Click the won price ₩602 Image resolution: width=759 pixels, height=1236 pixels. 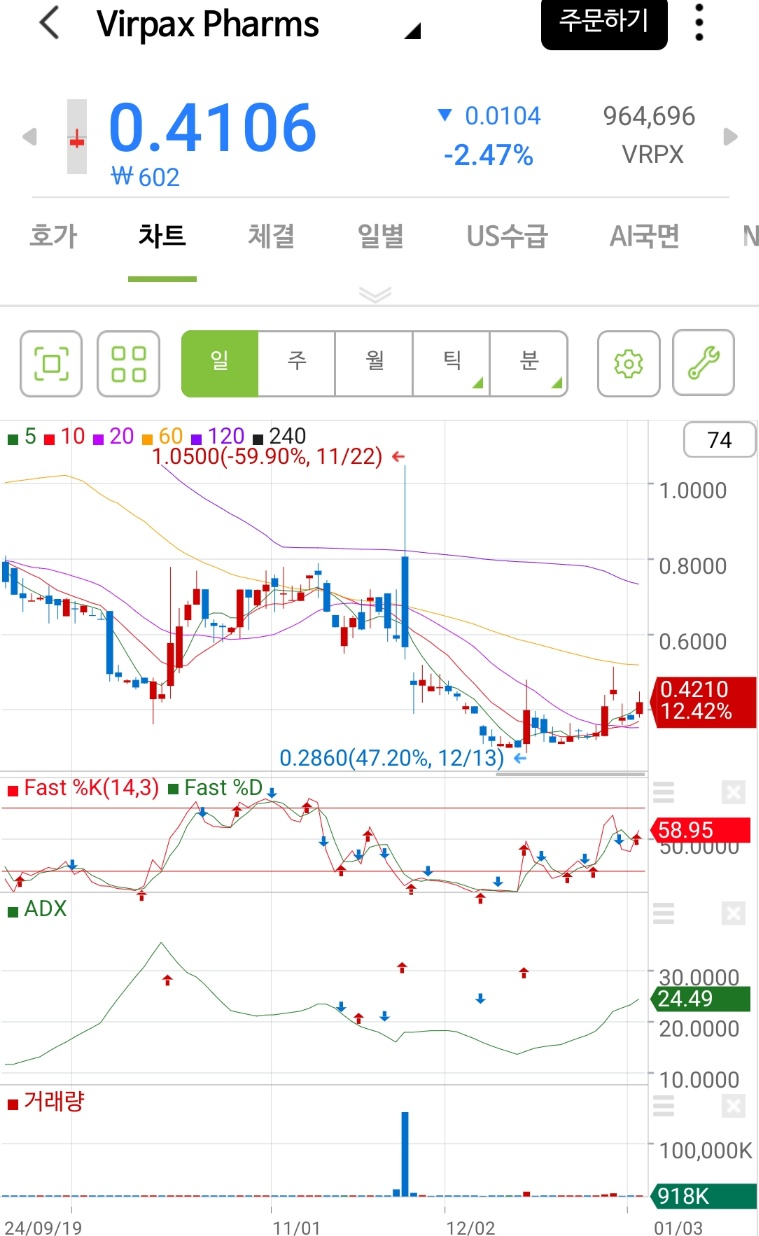tap(146, 178)
